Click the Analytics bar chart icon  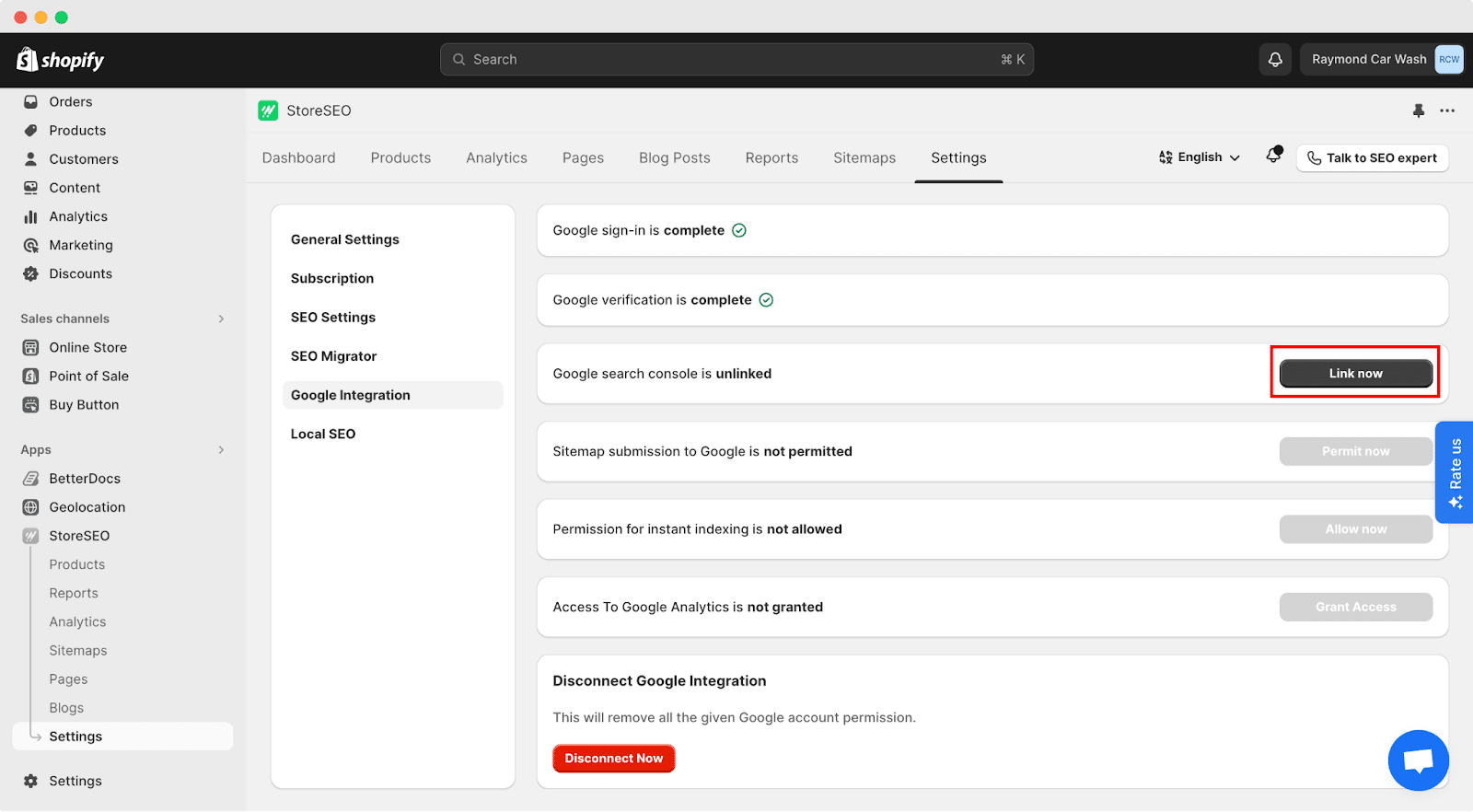(x=30, y=216)
